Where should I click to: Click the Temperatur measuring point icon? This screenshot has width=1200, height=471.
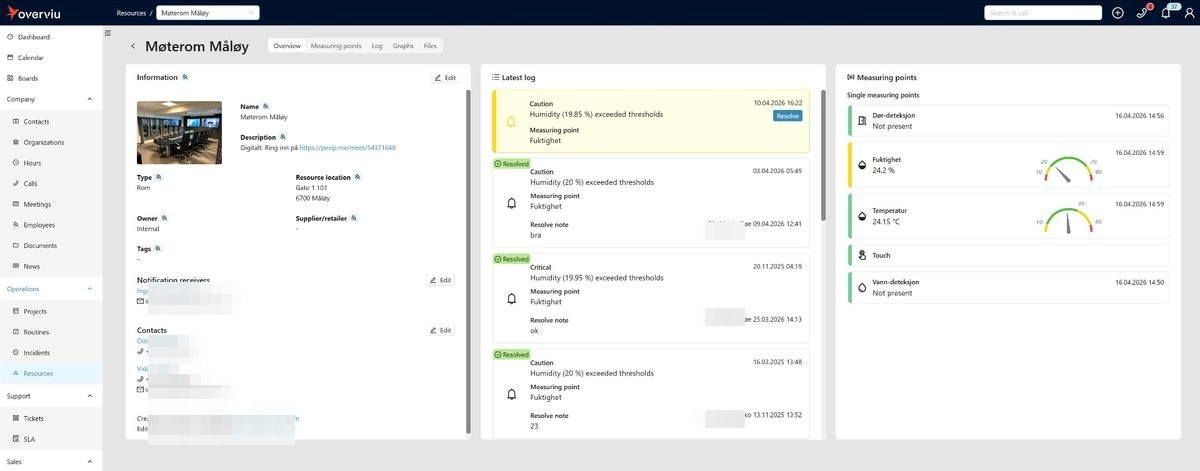point(862,215)
